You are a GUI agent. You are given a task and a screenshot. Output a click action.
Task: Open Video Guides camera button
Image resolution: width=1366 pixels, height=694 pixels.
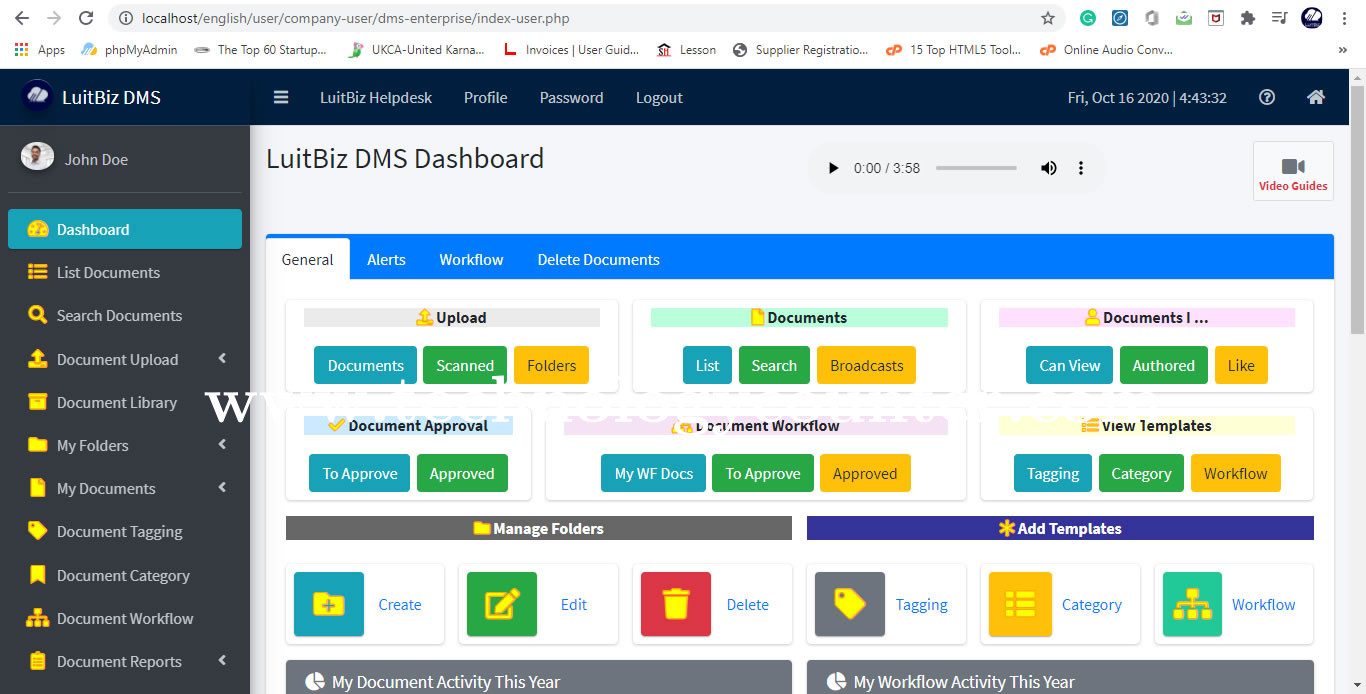(x=1293, y=171)
